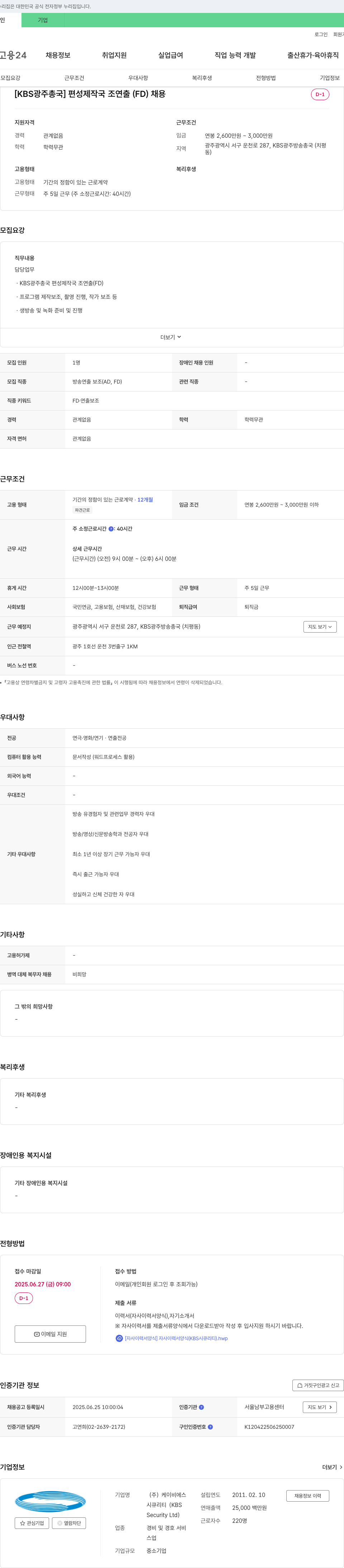
Task: Open 지도 보기 for 서울남부고용센터
Action: coord(320,1407)
